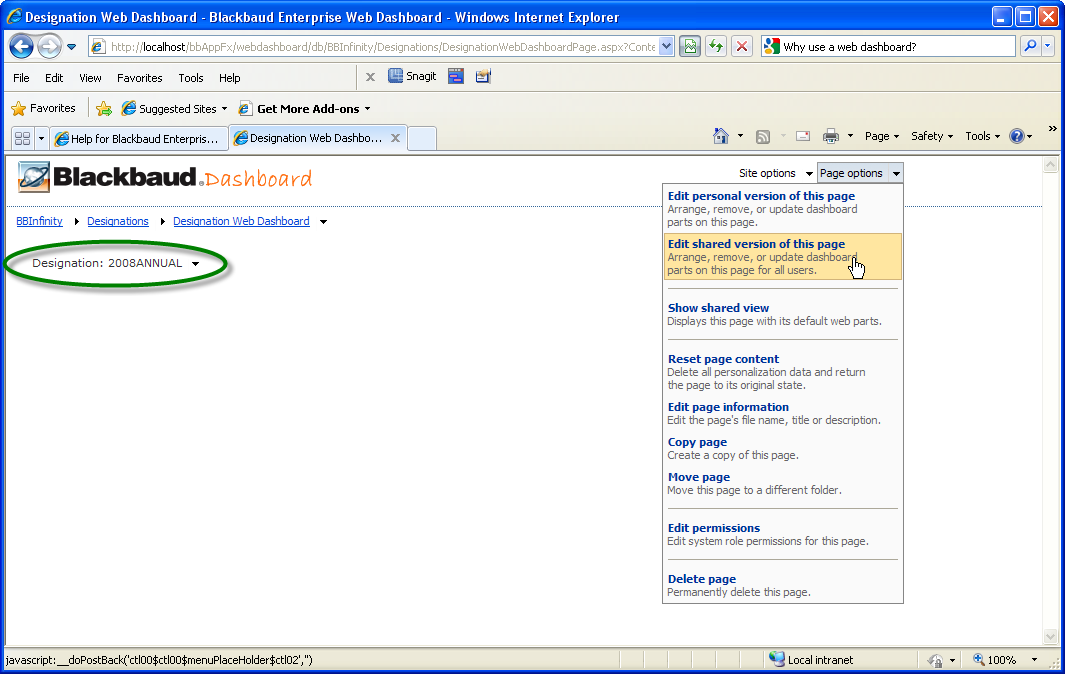Click the Blackbaud Dashboard logo
This screenshot has height=674, width=1065.
pyautogui.click(x=164, y=177)
